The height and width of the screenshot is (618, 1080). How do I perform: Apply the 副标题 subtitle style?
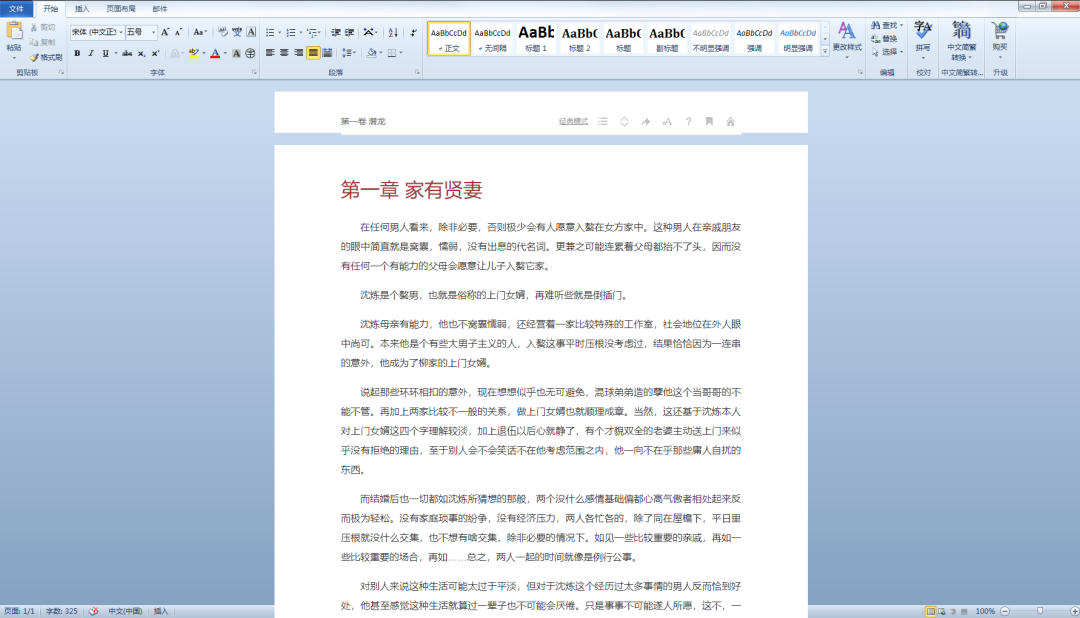[667, 38]
